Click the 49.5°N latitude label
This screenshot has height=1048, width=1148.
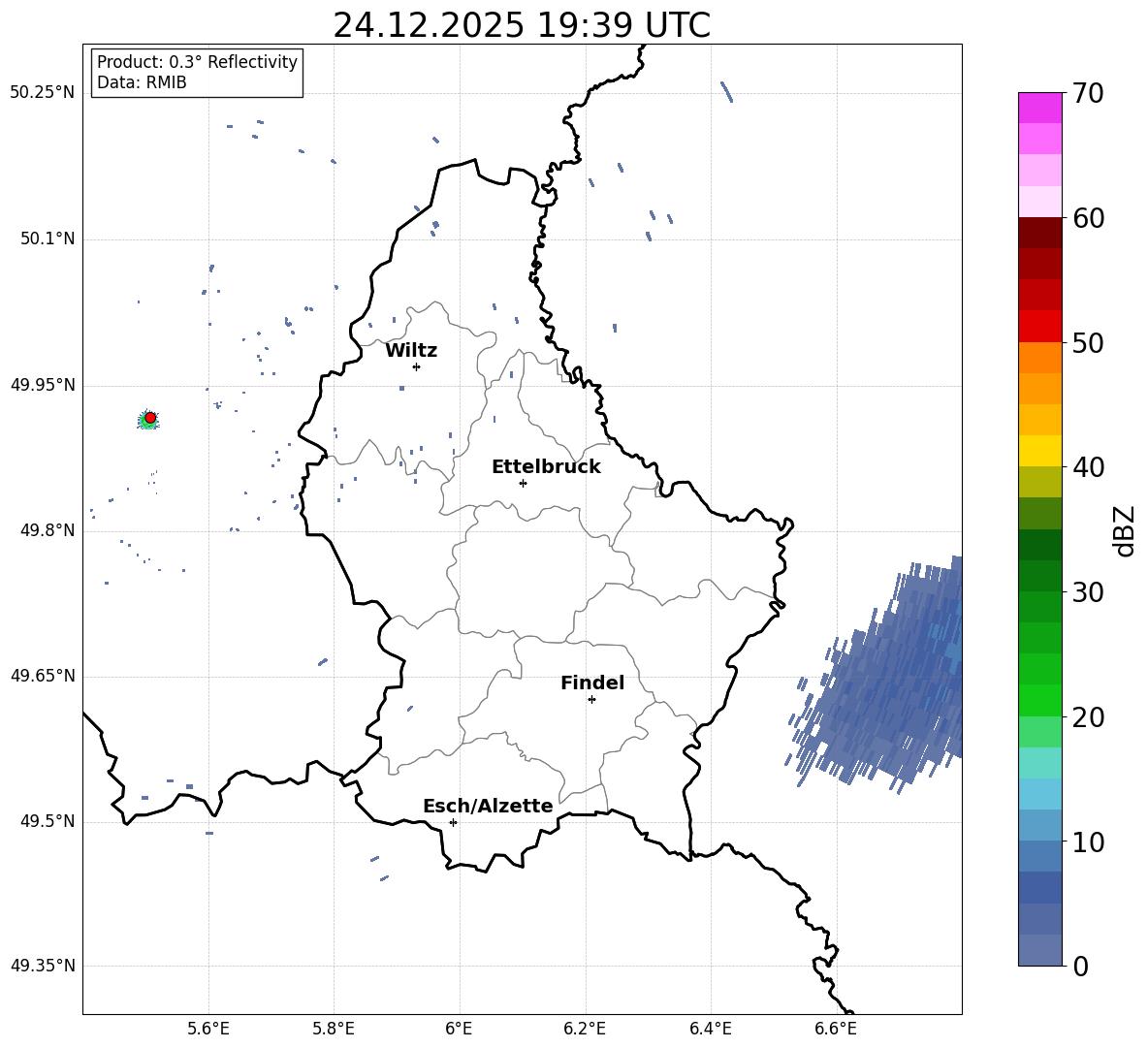pos(48,821)
